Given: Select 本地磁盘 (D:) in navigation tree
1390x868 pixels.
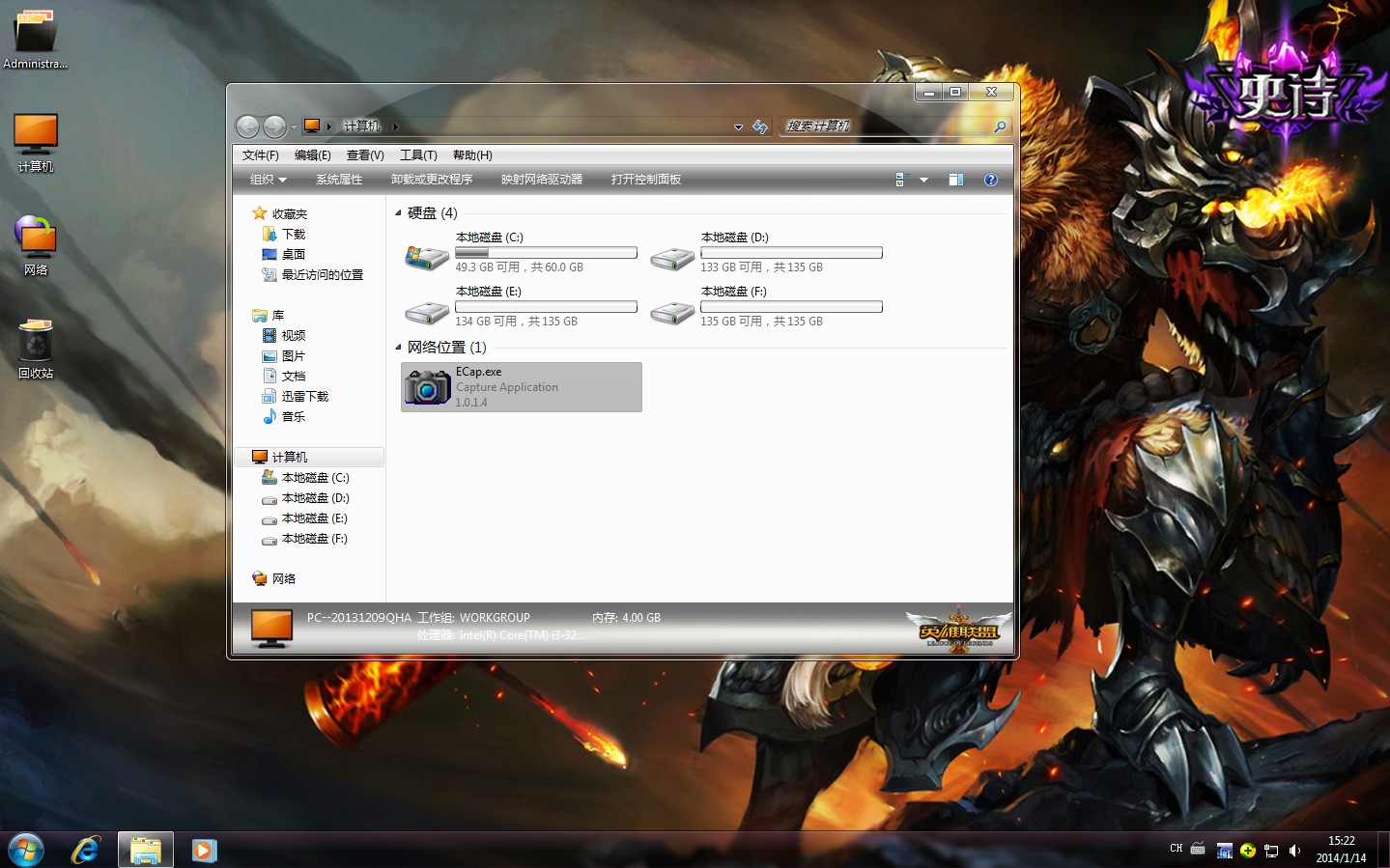Looking at the screenshot, I should 306,498.
